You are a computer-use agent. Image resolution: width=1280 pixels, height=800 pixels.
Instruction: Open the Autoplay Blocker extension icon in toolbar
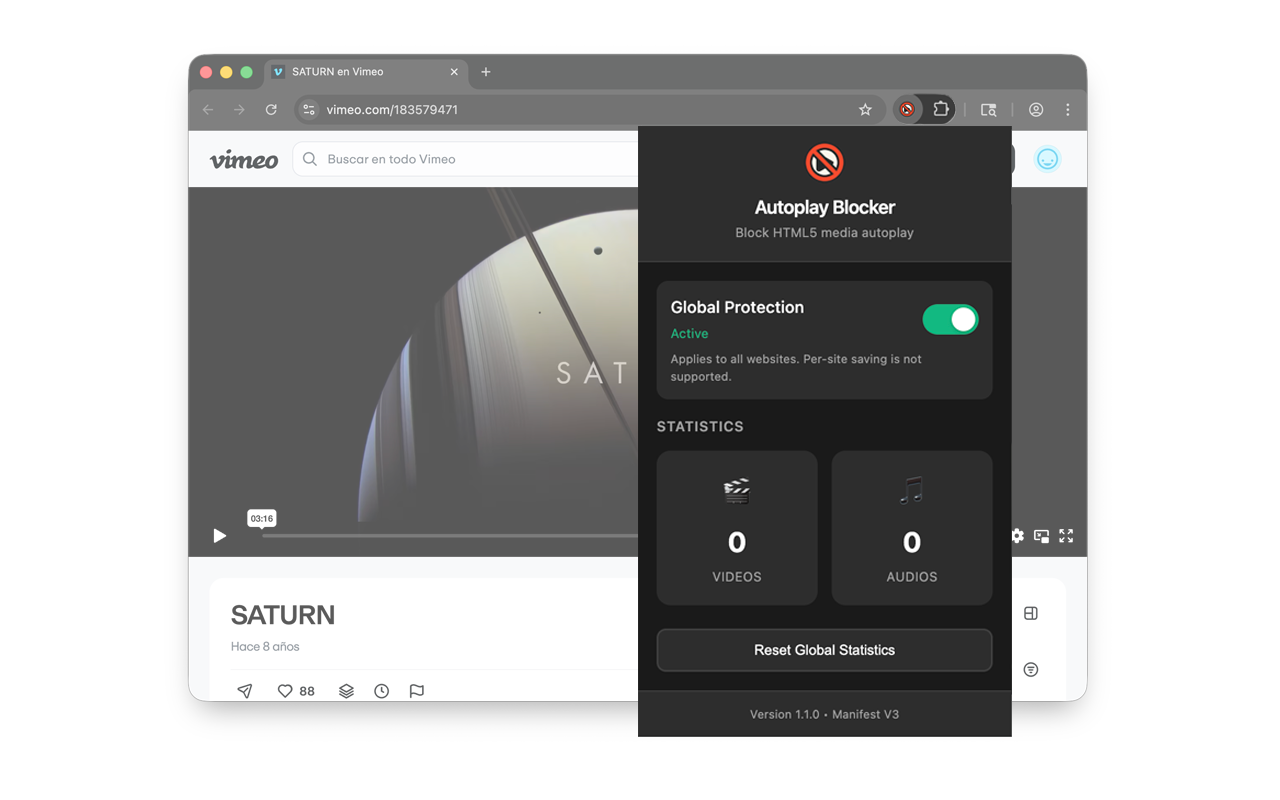(906, 110)
